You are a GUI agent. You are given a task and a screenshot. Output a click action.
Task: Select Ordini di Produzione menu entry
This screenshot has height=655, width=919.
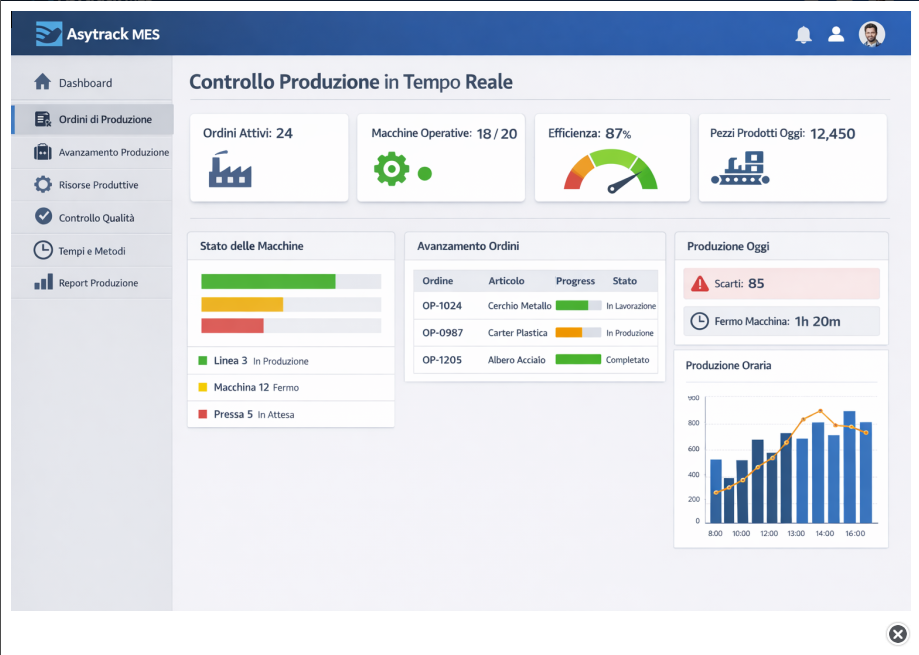coord(92,119)
